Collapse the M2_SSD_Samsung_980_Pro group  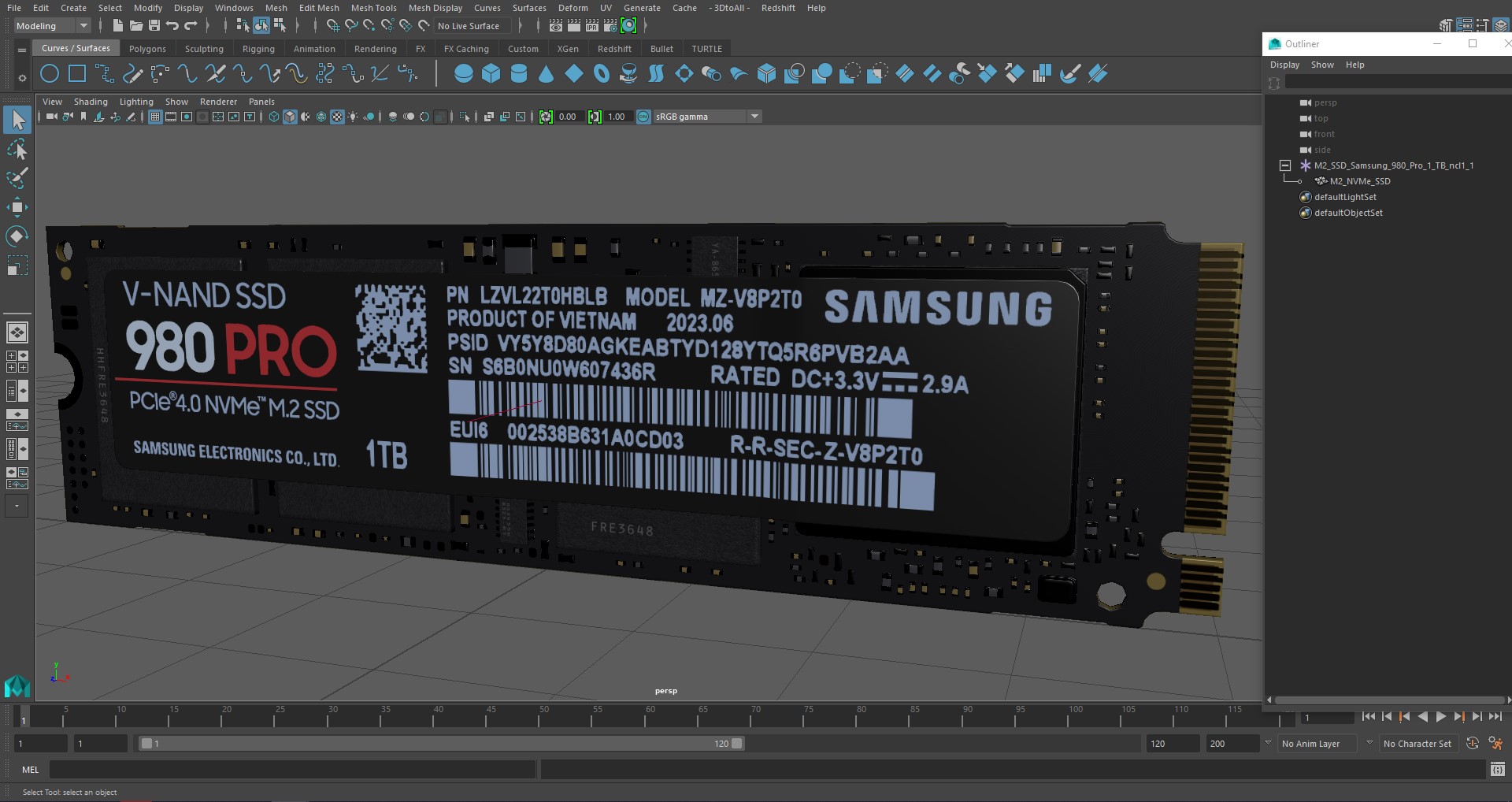tap(1285, 165)
